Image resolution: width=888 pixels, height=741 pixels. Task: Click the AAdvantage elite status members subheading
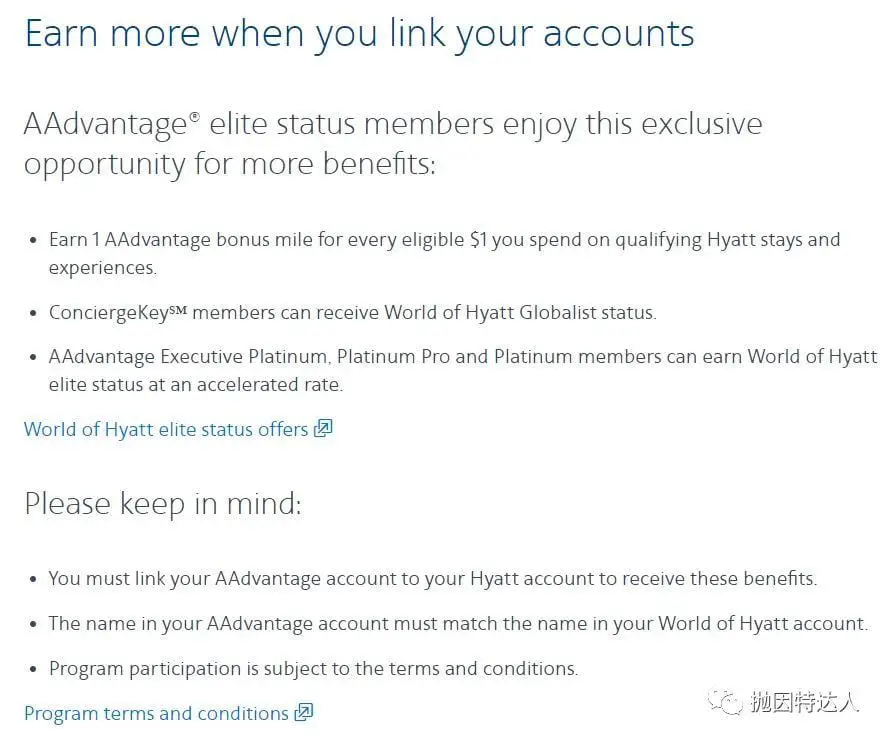pos(393,144)
